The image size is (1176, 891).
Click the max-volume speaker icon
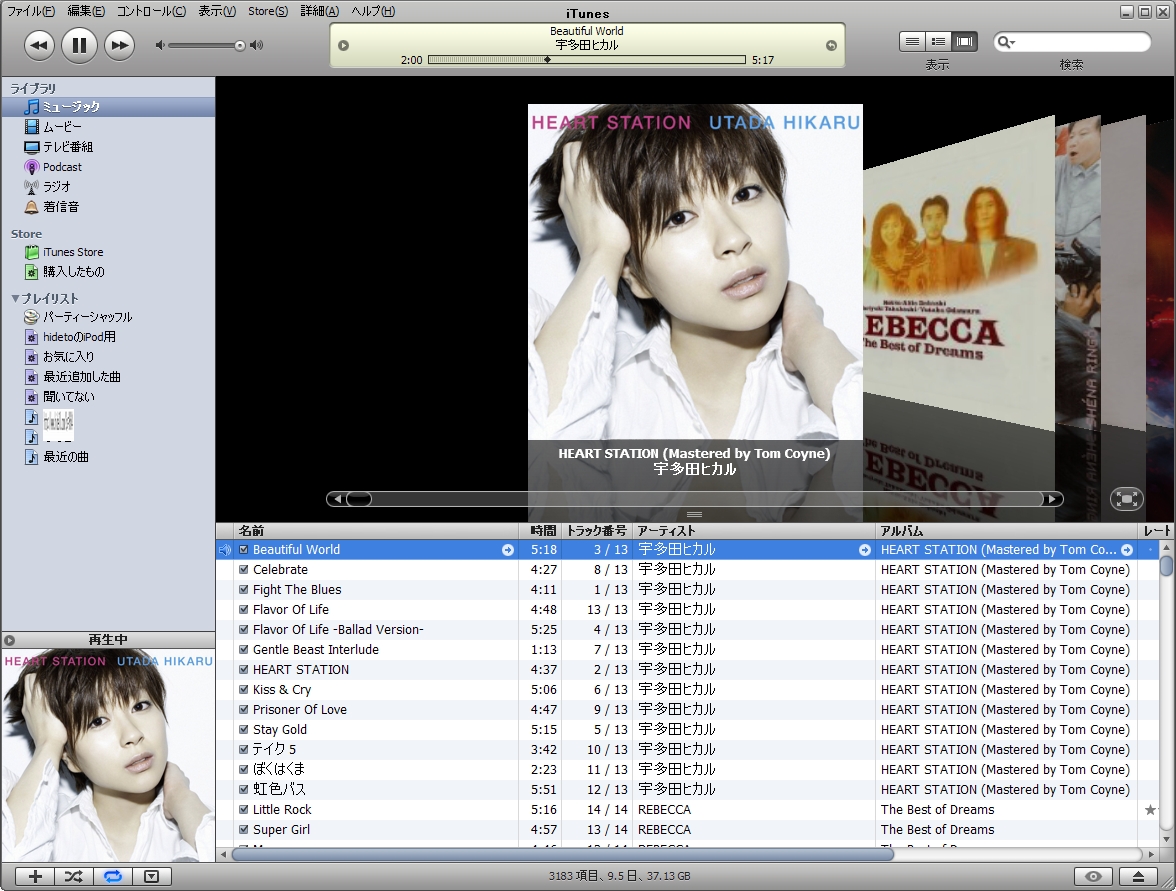tap(256, 45)
